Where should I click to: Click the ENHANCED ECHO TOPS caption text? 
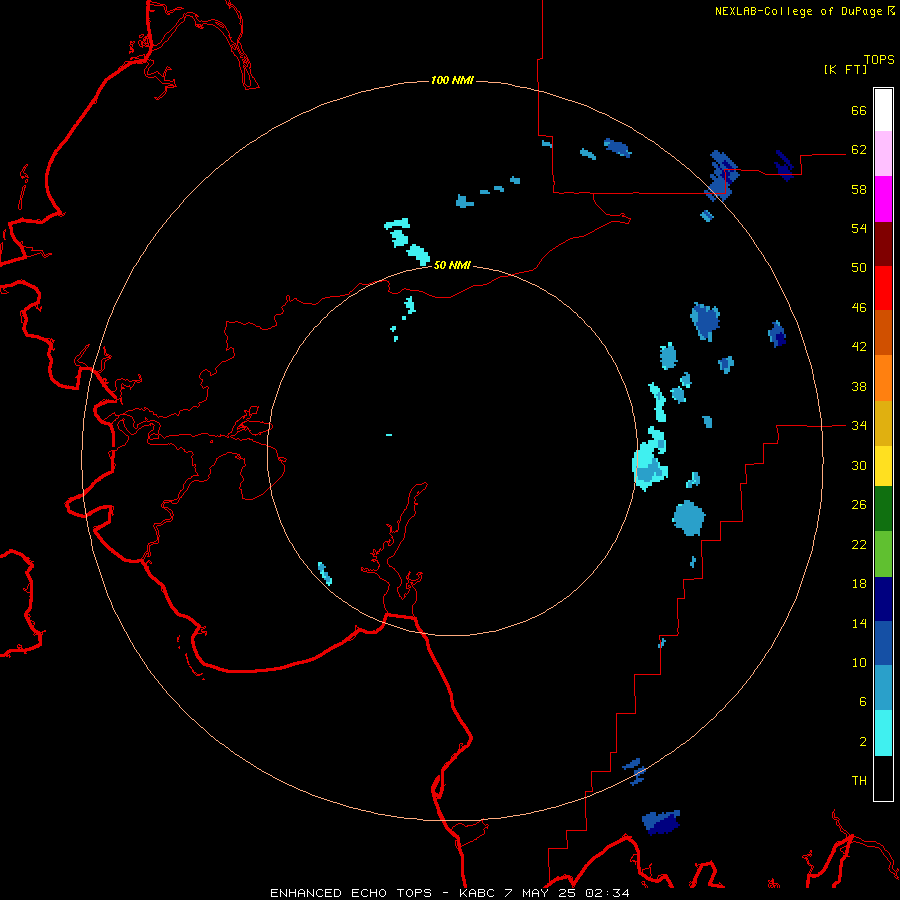pyautogui.click(x=351, y=893)
